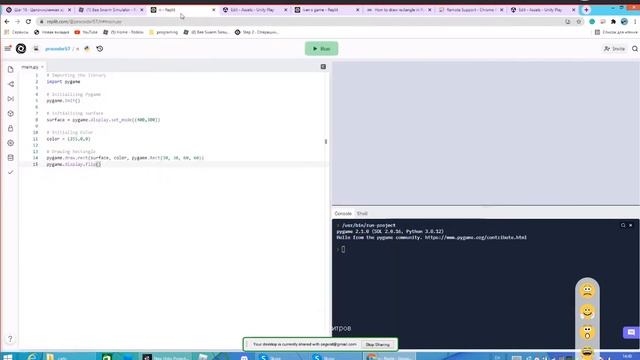Open the Database sidebar icon
Screen dimensions: 640x360
click(11, 158)
